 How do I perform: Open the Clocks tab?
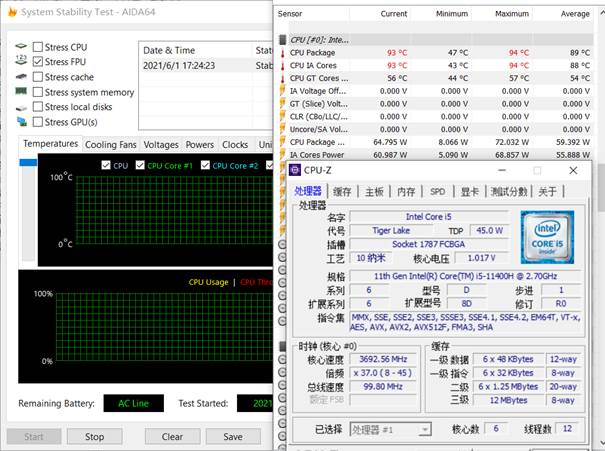click(x=235, y=145)
